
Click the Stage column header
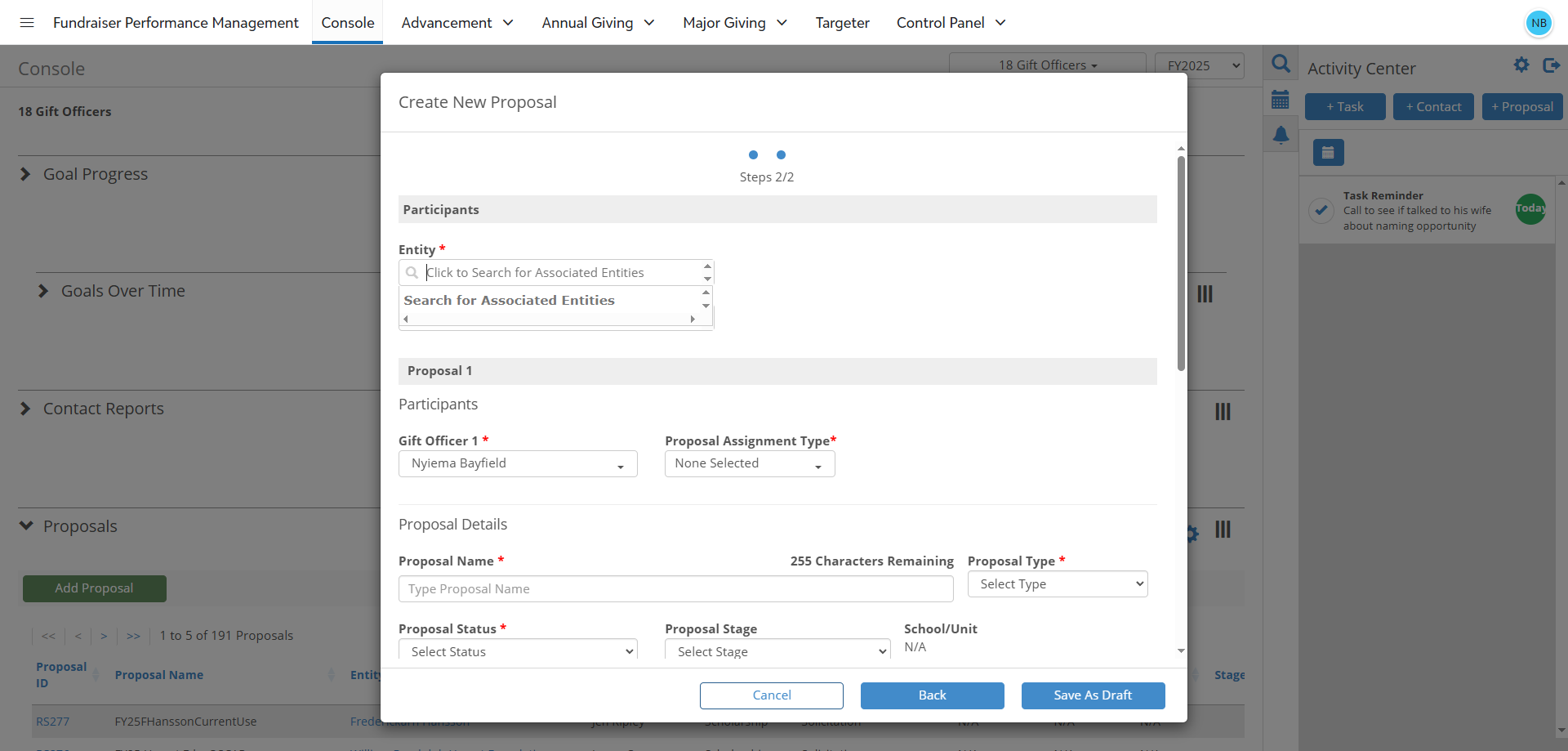coord(1229,675)
